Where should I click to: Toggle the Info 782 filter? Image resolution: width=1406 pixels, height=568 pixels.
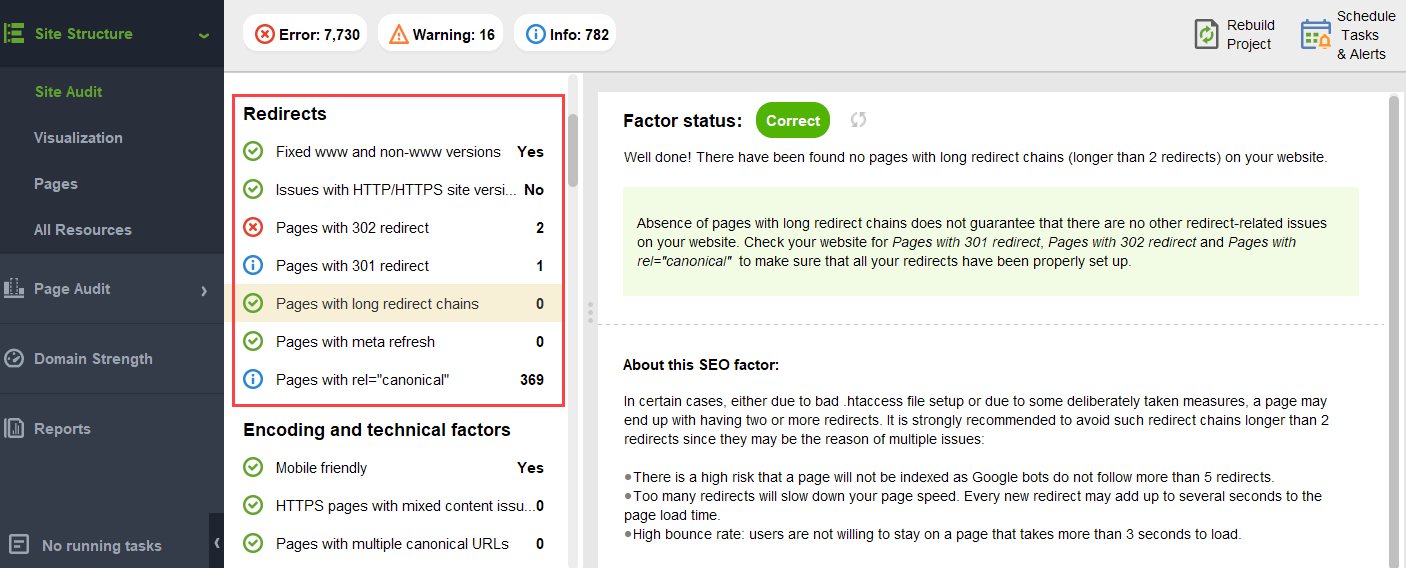(x=565, y=34)
